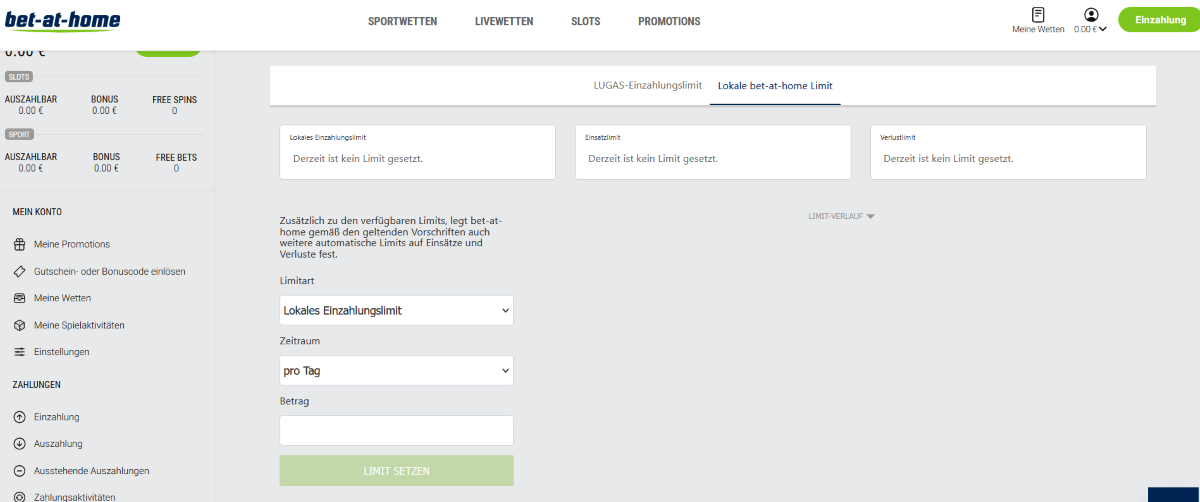Click the bet-at-home logo
1200x502 pixels.
[x=61, y=21]
